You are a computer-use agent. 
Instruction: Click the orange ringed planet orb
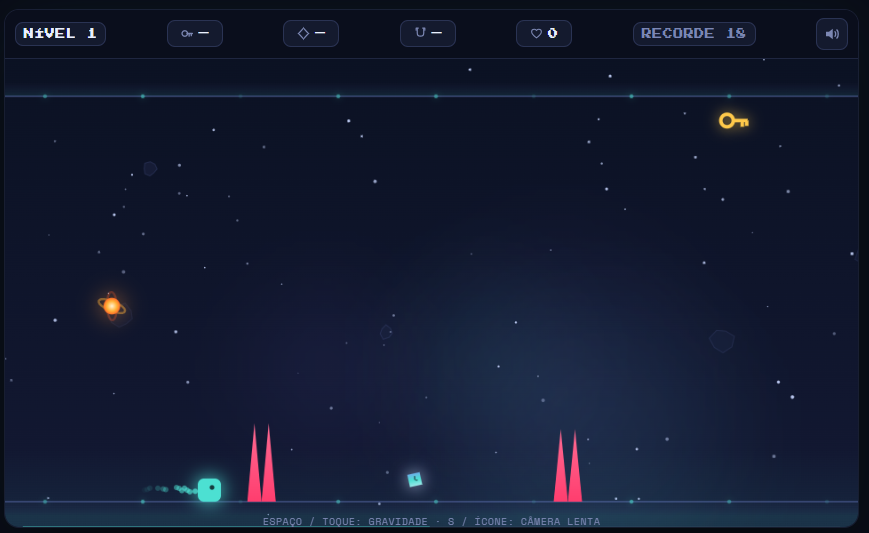click(112, 306)
